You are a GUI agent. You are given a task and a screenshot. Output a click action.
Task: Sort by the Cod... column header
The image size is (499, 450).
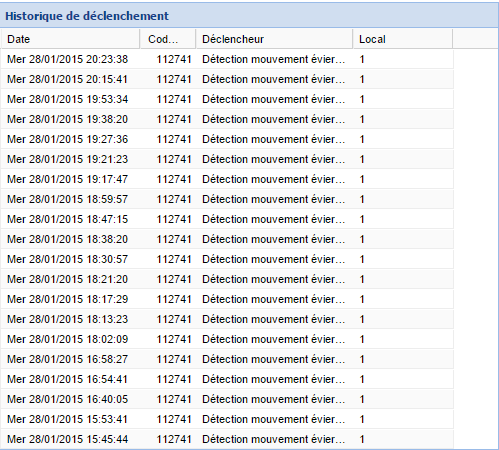pyautogui.click(x=168, y=39)
